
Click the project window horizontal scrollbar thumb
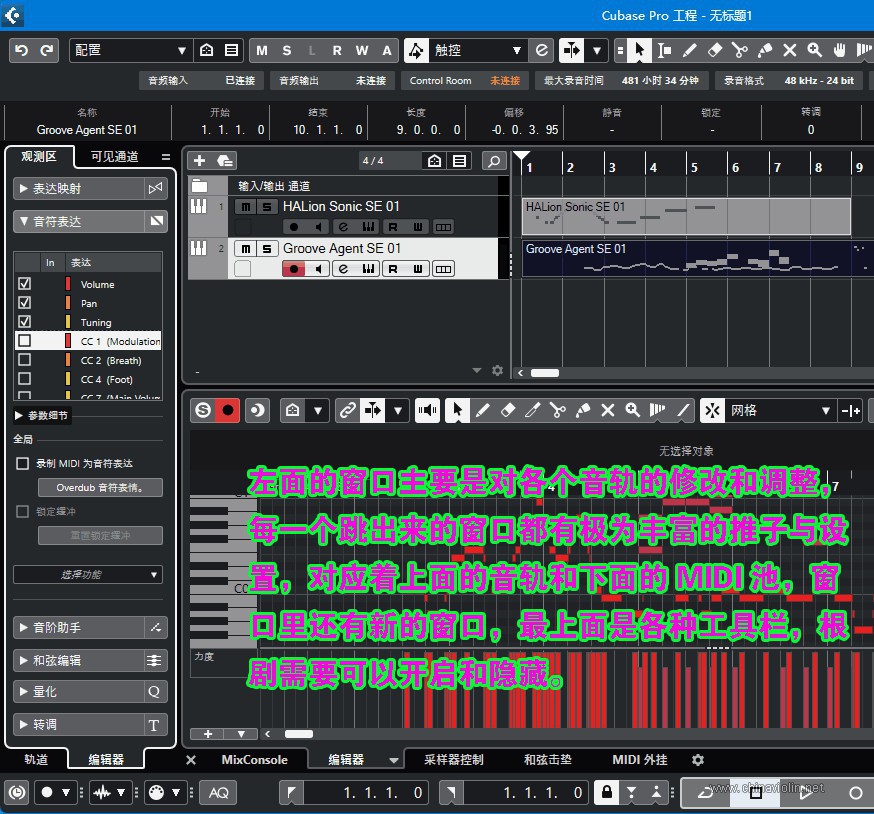click(x=545, y=373)
